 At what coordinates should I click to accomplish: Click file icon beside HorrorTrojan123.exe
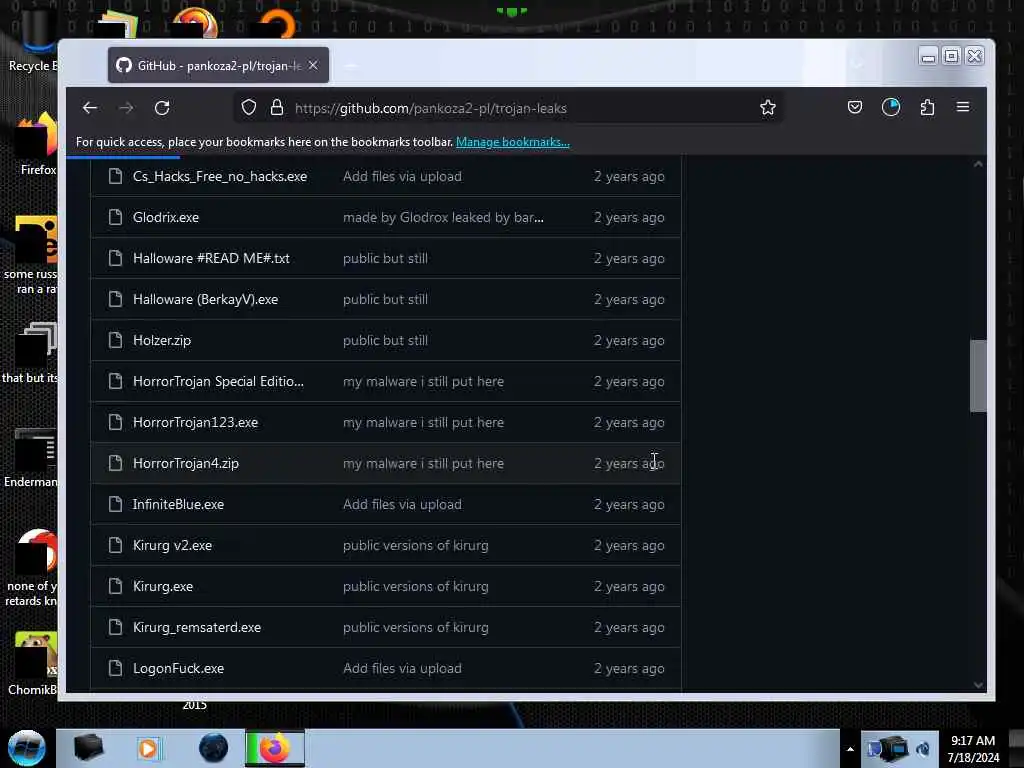click(116, 423)
